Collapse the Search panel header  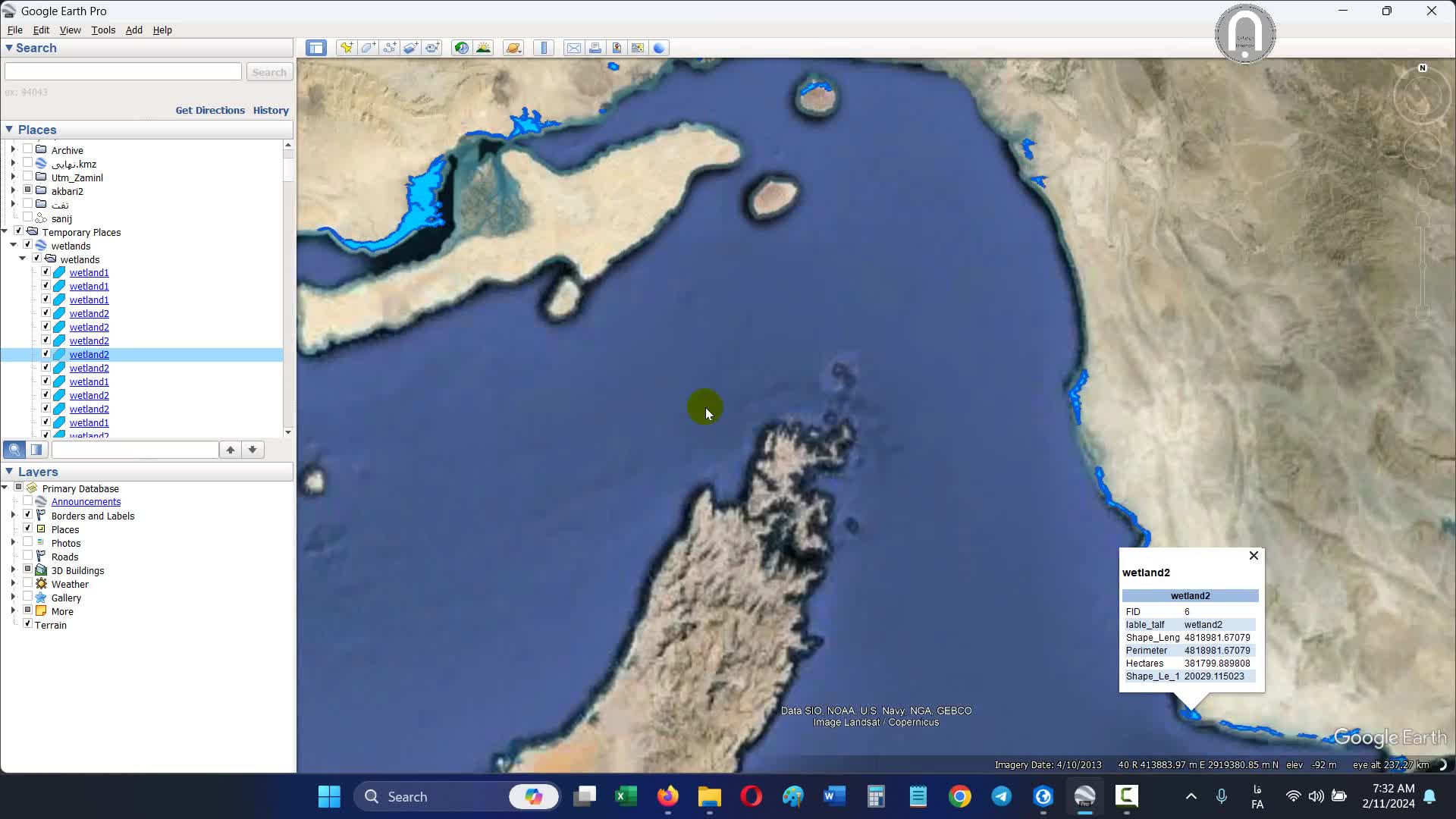[x=9, y=48]
